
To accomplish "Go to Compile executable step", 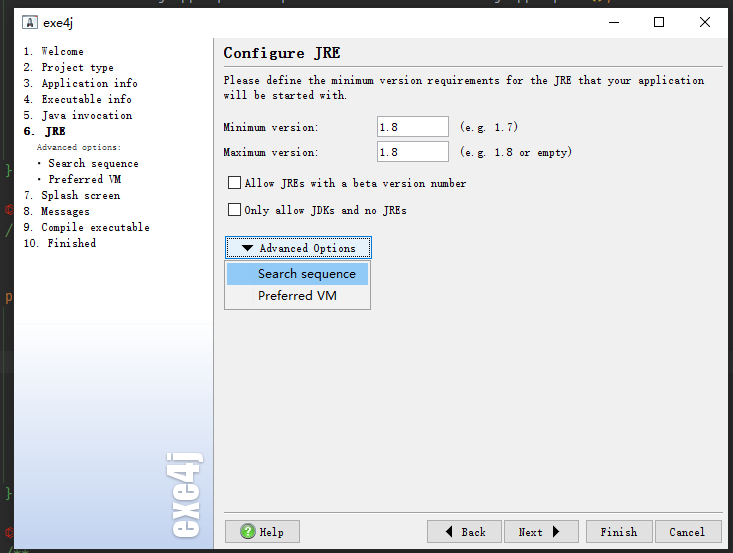I will pyautogui.click(x=95, y=227).
